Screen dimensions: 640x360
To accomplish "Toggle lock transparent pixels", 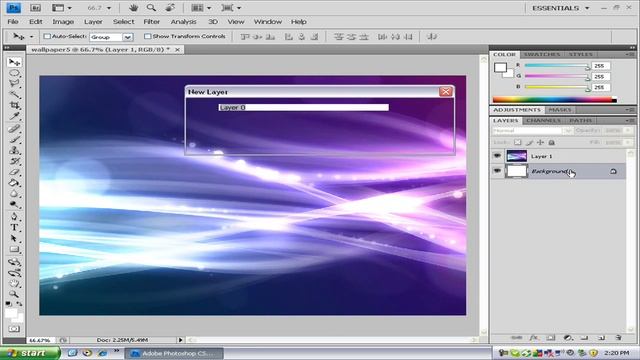I will pyautogui.click(x=518, y=142).
